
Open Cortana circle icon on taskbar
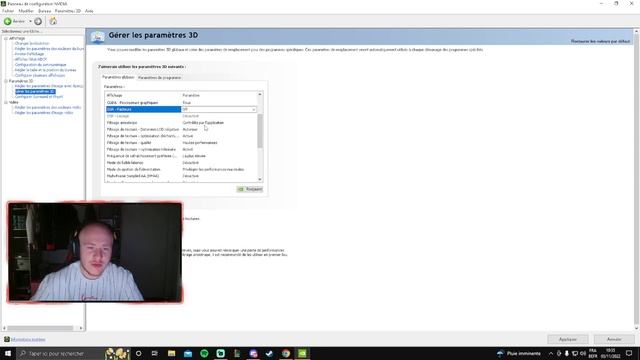[x=138, y=353]
